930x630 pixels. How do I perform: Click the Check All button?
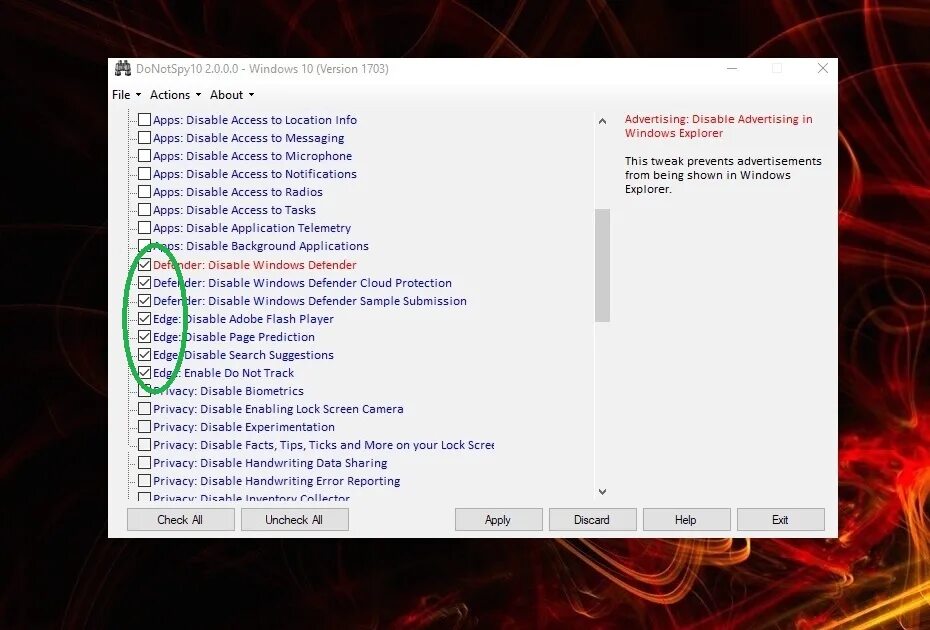tap(180, 520)
